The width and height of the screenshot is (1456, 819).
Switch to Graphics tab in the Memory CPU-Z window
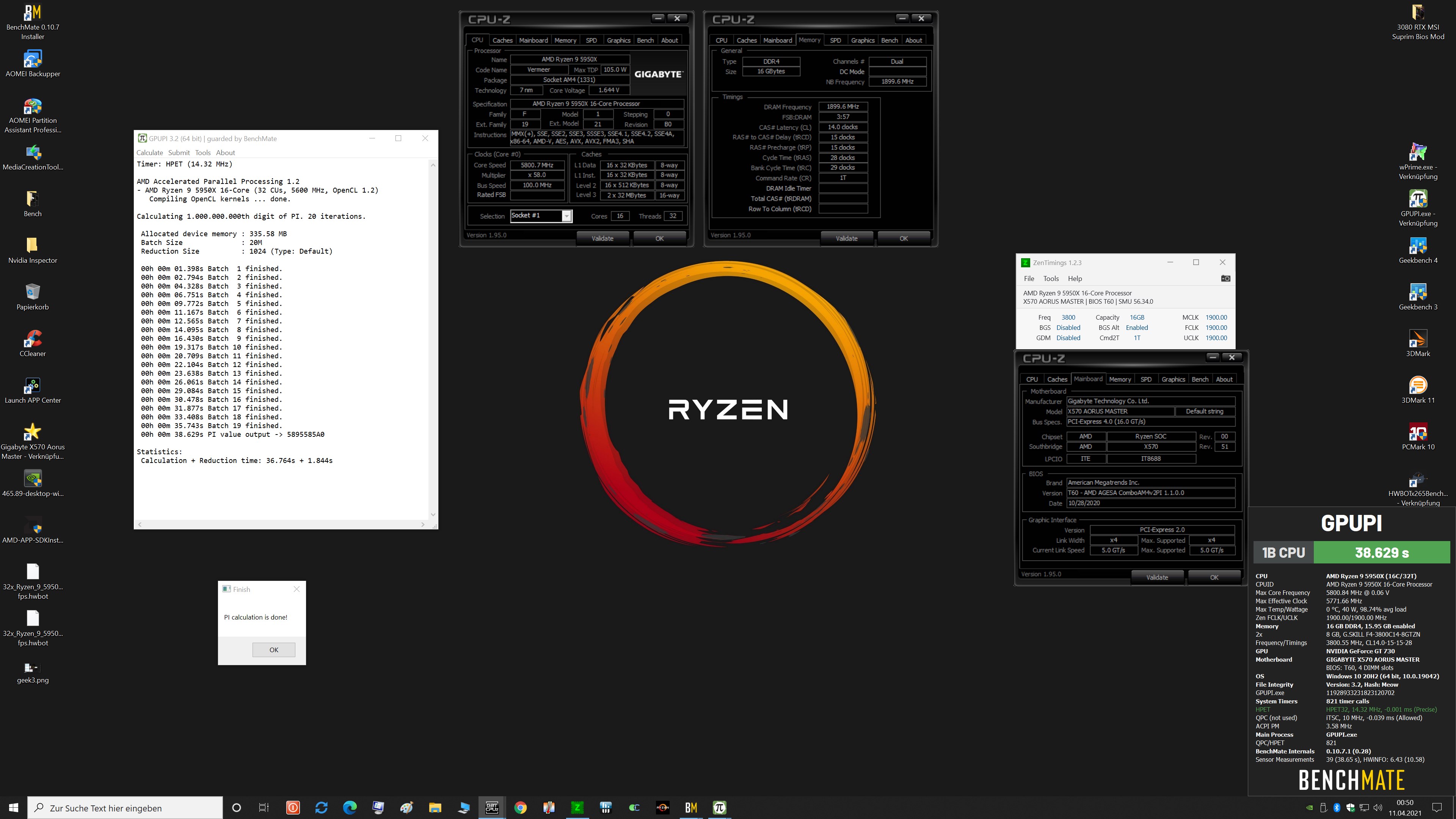coord(863,40)
